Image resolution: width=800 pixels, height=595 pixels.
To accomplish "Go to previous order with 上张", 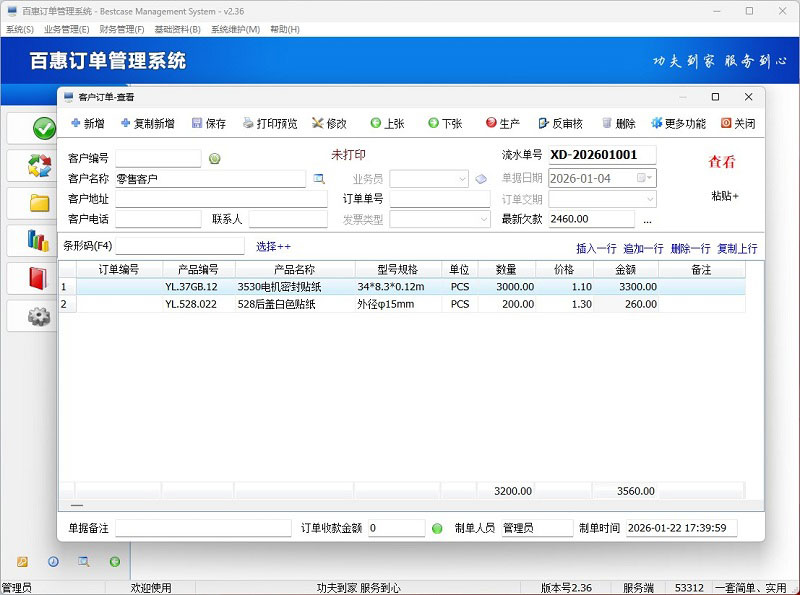I will (387, 123).
